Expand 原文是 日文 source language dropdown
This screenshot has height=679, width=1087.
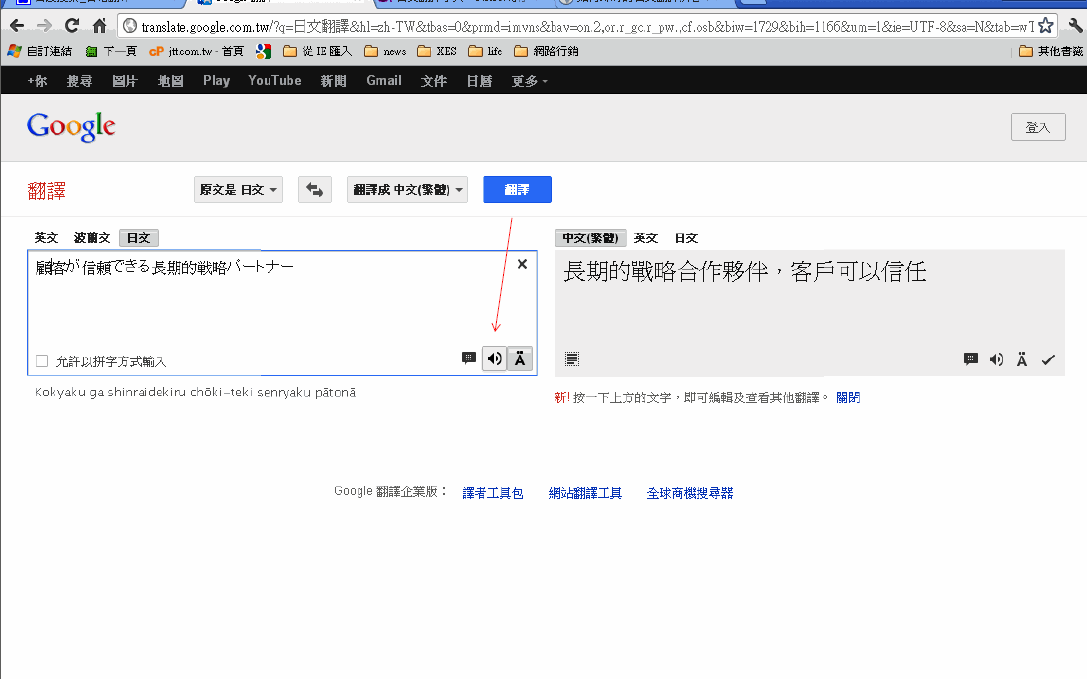point(238,189)
